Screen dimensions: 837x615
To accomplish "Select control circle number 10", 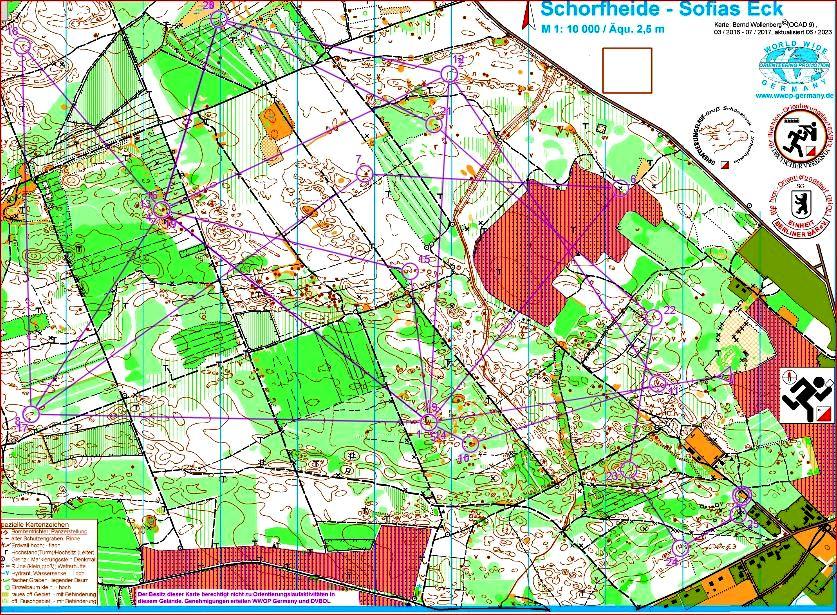I will tap(471, 442).
